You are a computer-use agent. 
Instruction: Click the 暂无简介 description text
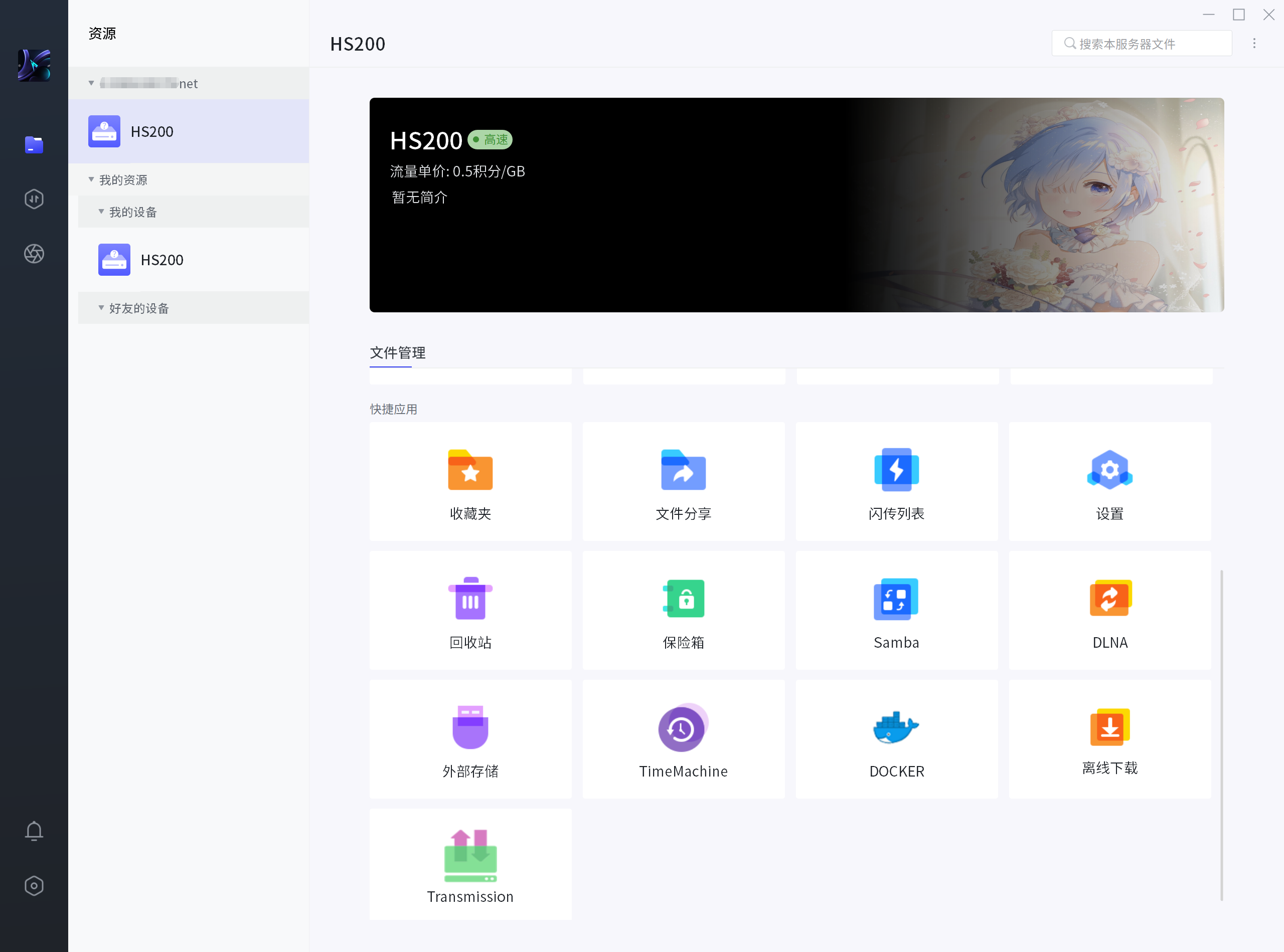[x=419, y=198]
